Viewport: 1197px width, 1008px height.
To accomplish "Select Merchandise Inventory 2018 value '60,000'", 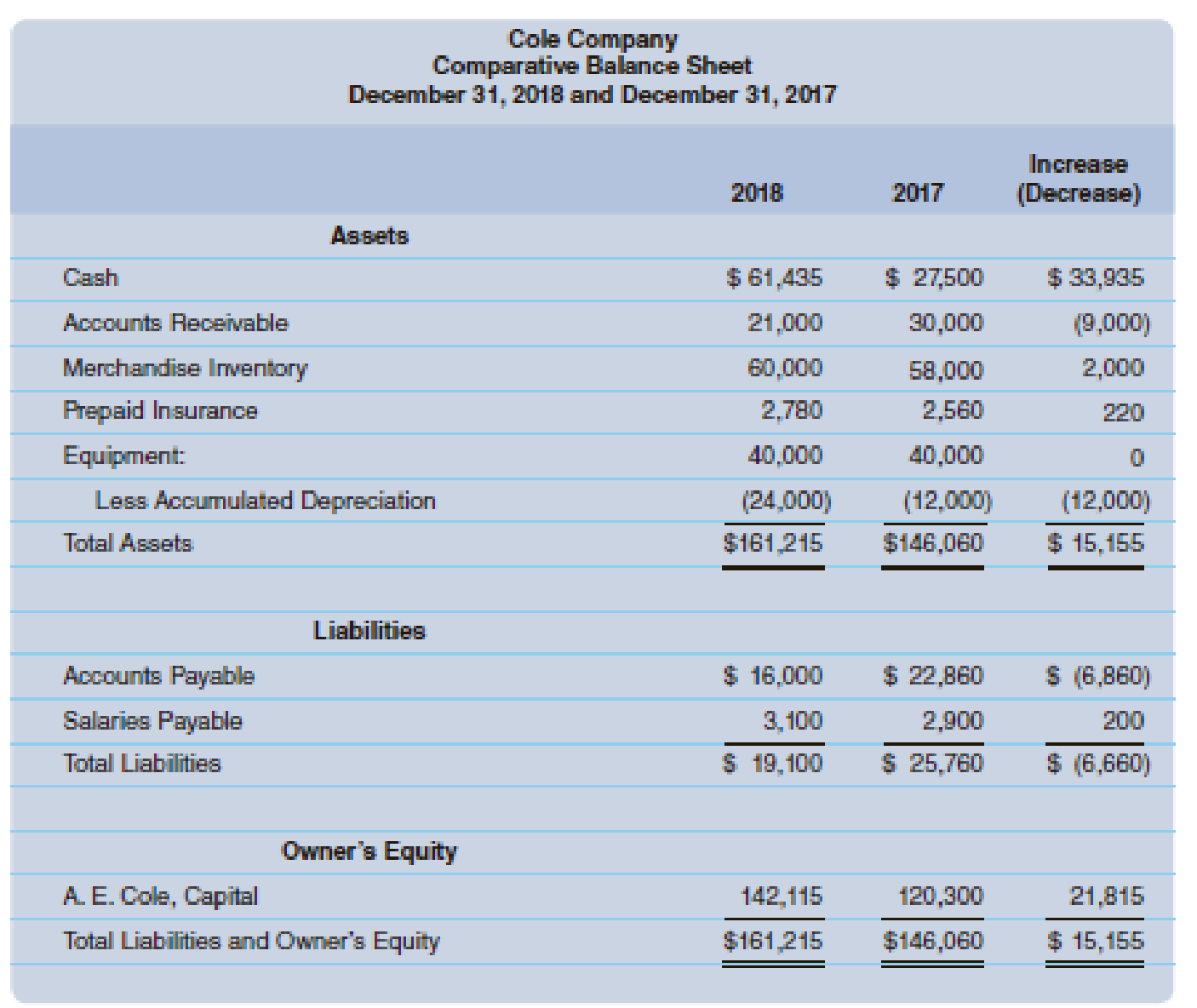I will [785, 368].
